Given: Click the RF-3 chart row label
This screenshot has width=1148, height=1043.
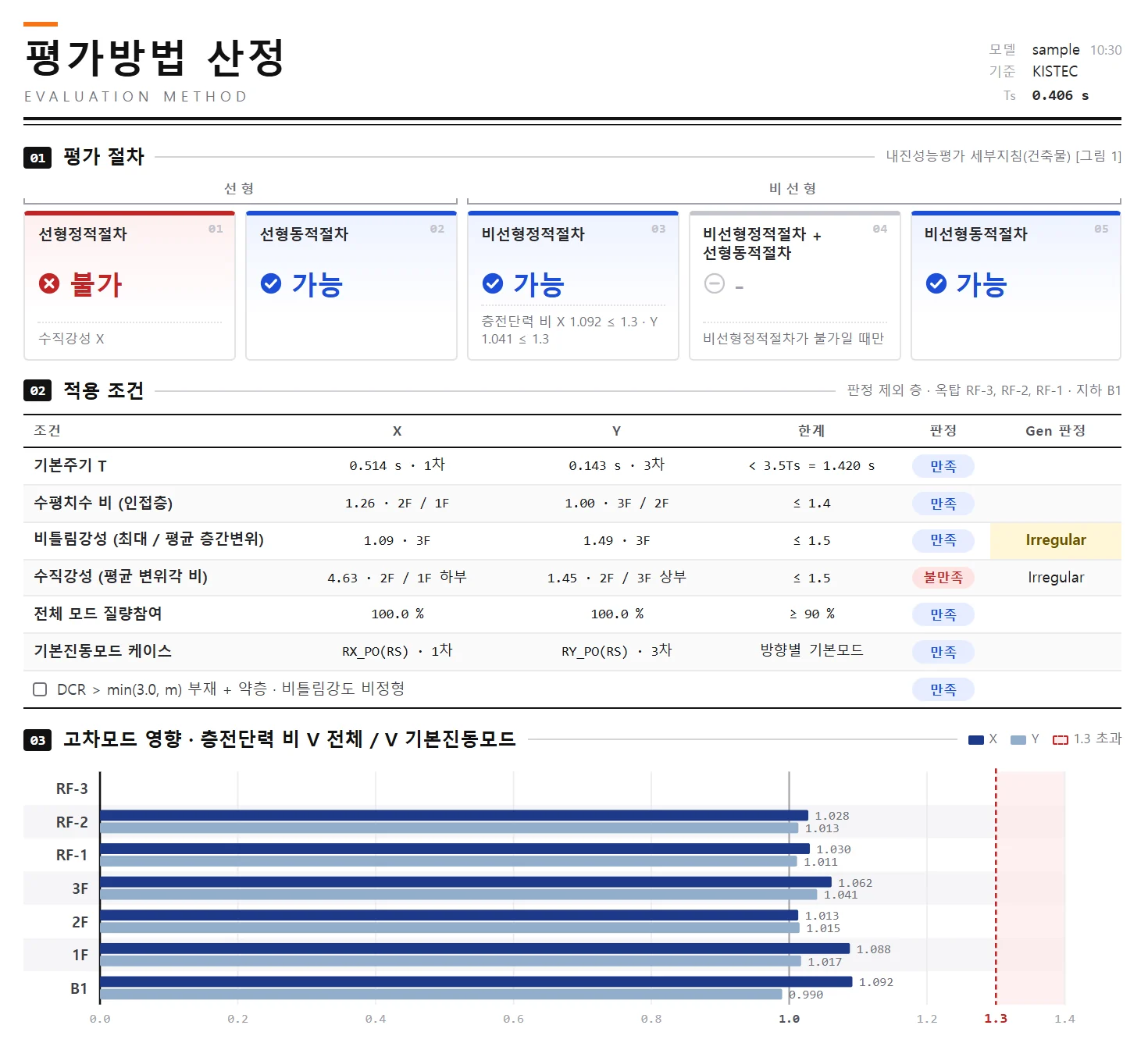Looking at the screenshot, I should (72, 788).
